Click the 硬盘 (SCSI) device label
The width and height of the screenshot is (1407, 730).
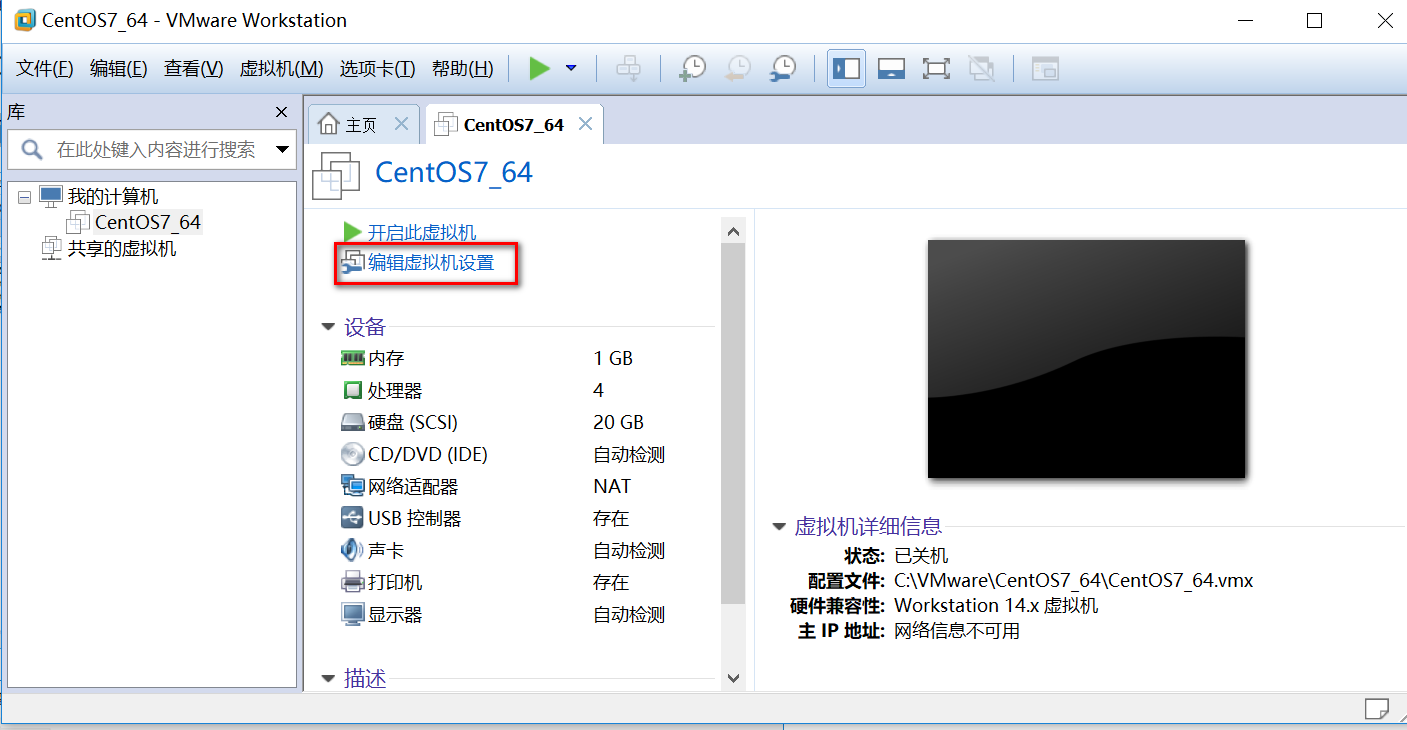click(413, 422)
